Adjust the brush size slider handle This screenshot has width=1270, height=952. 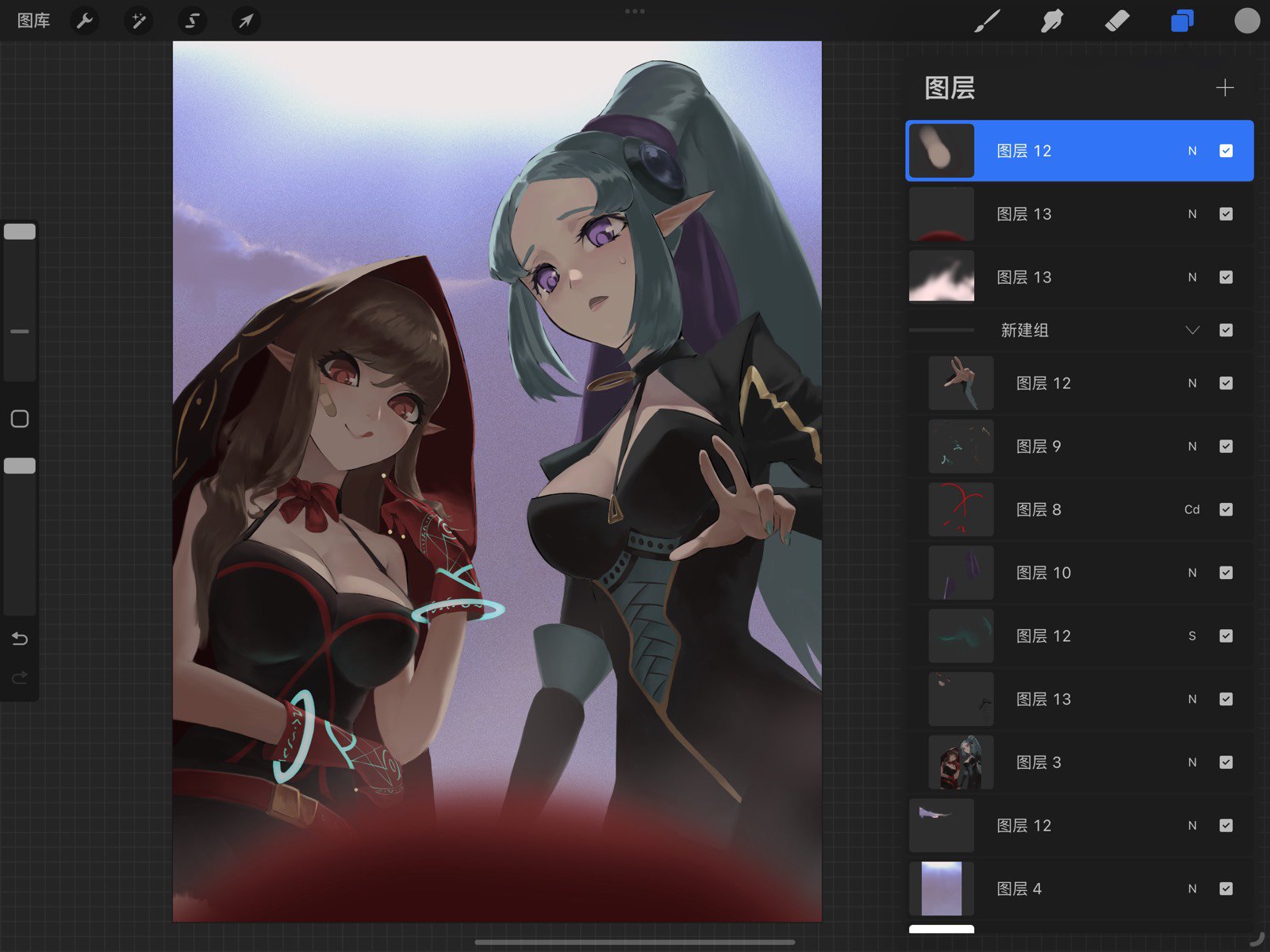click(x=20, y=232)
